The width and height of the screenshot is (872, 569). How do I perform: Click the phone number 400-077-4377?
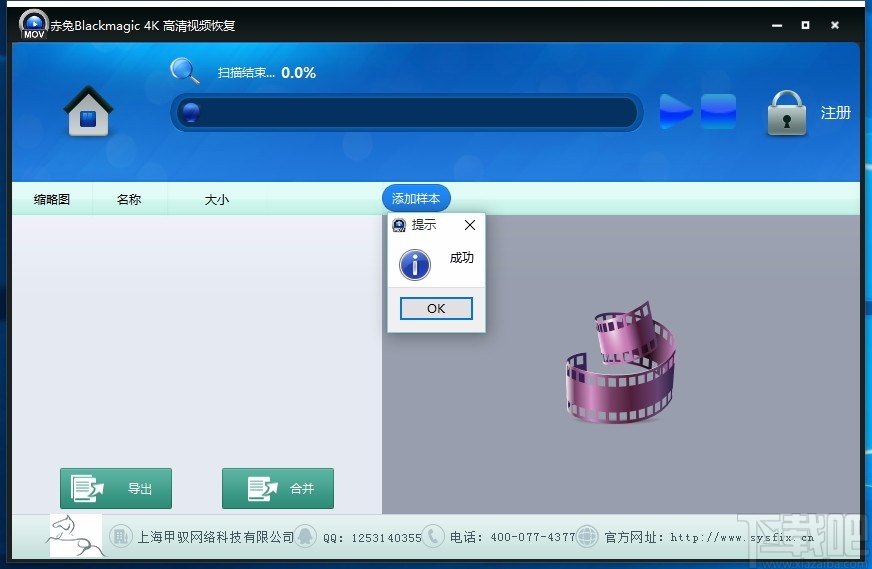pyautogui.click(x=533, y=537)
